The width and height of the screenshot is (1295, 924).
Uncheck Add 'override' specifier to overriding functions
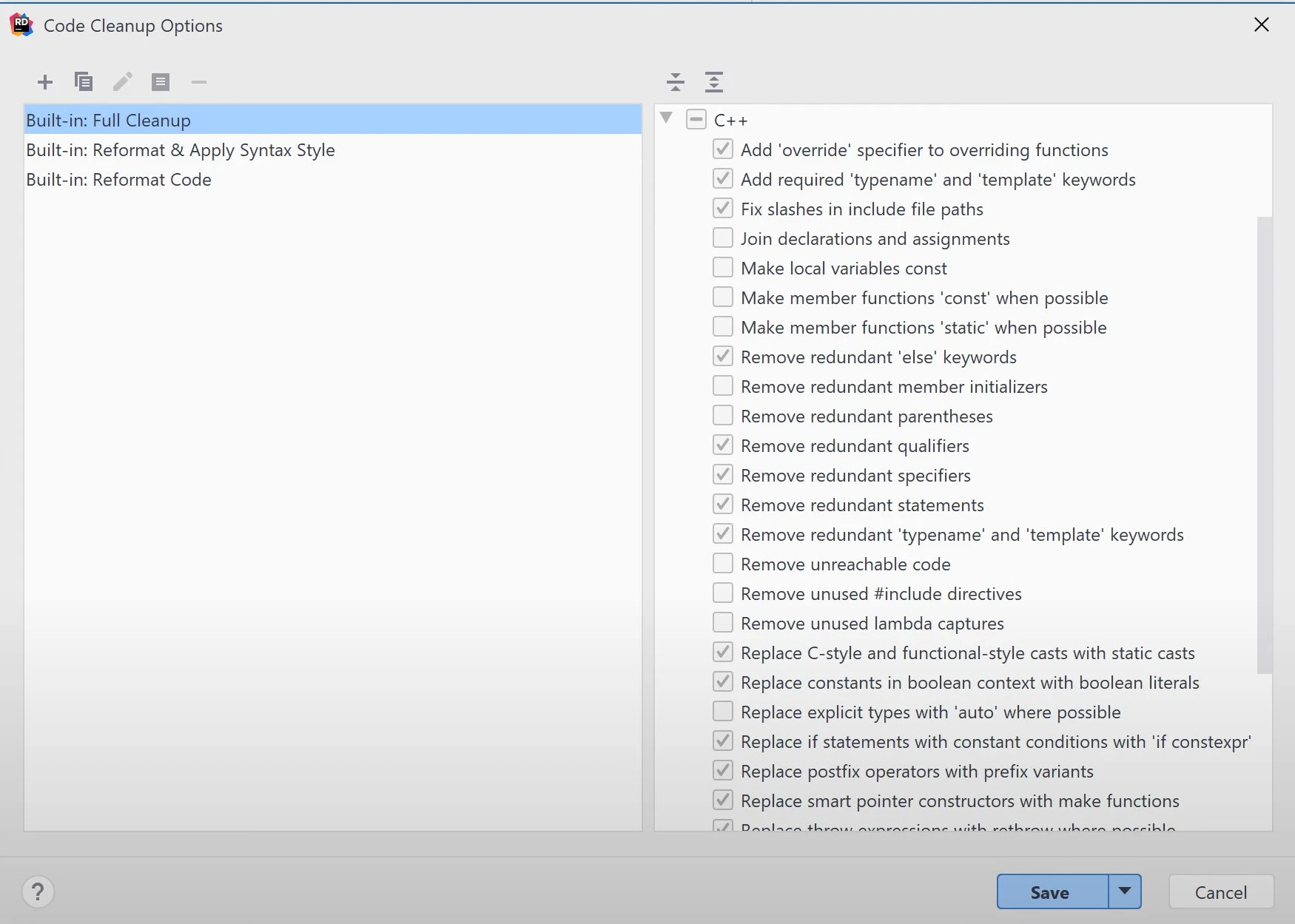pos(723,149)
